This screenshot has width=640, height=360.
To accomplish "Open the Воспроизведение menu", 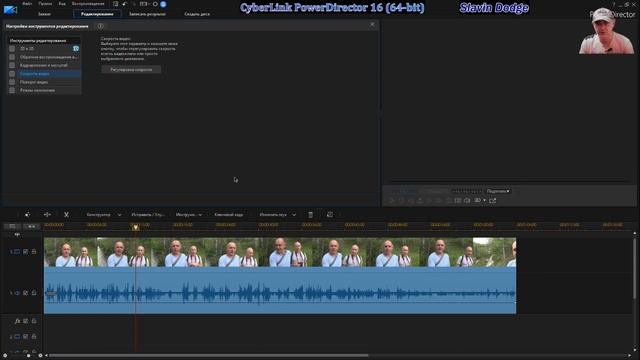I will [88, 4].
